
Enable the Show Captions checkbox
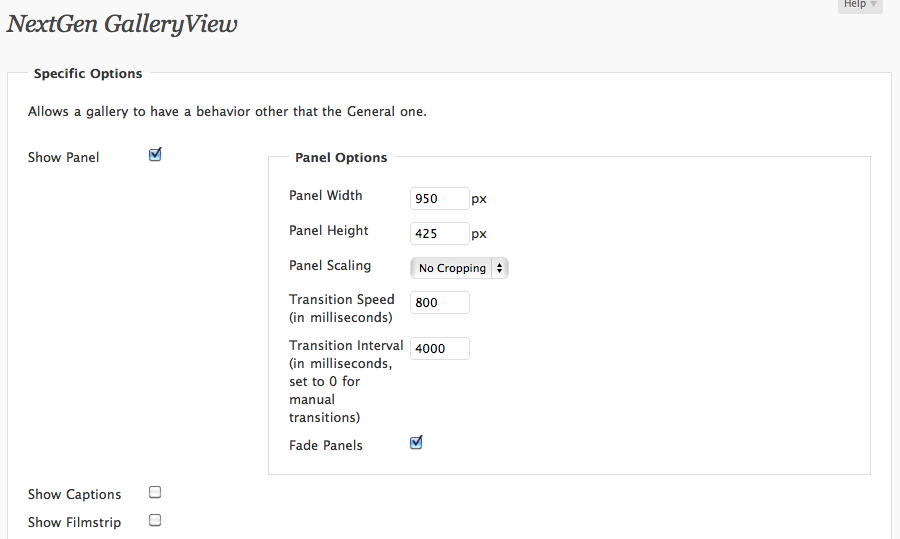(x=155, y=492)
